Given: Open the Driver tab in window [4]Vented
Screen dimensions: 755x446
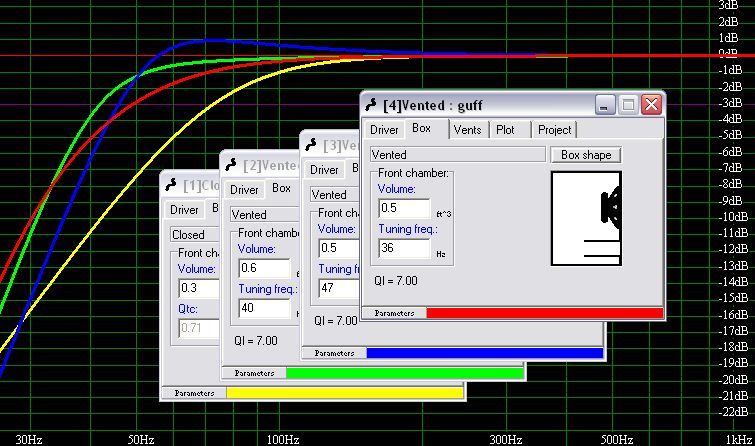Looking at the screenshot, I should (x=384, y=130).
